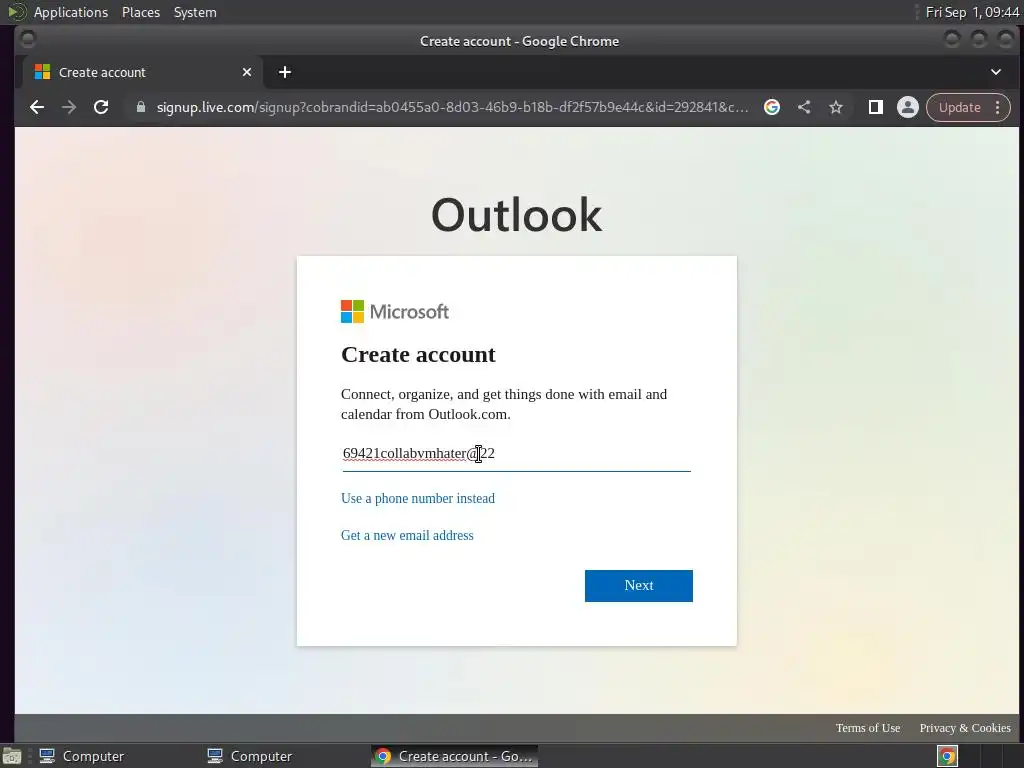
Task: Open the Applications menu
Action: click(x=71, y=12)
